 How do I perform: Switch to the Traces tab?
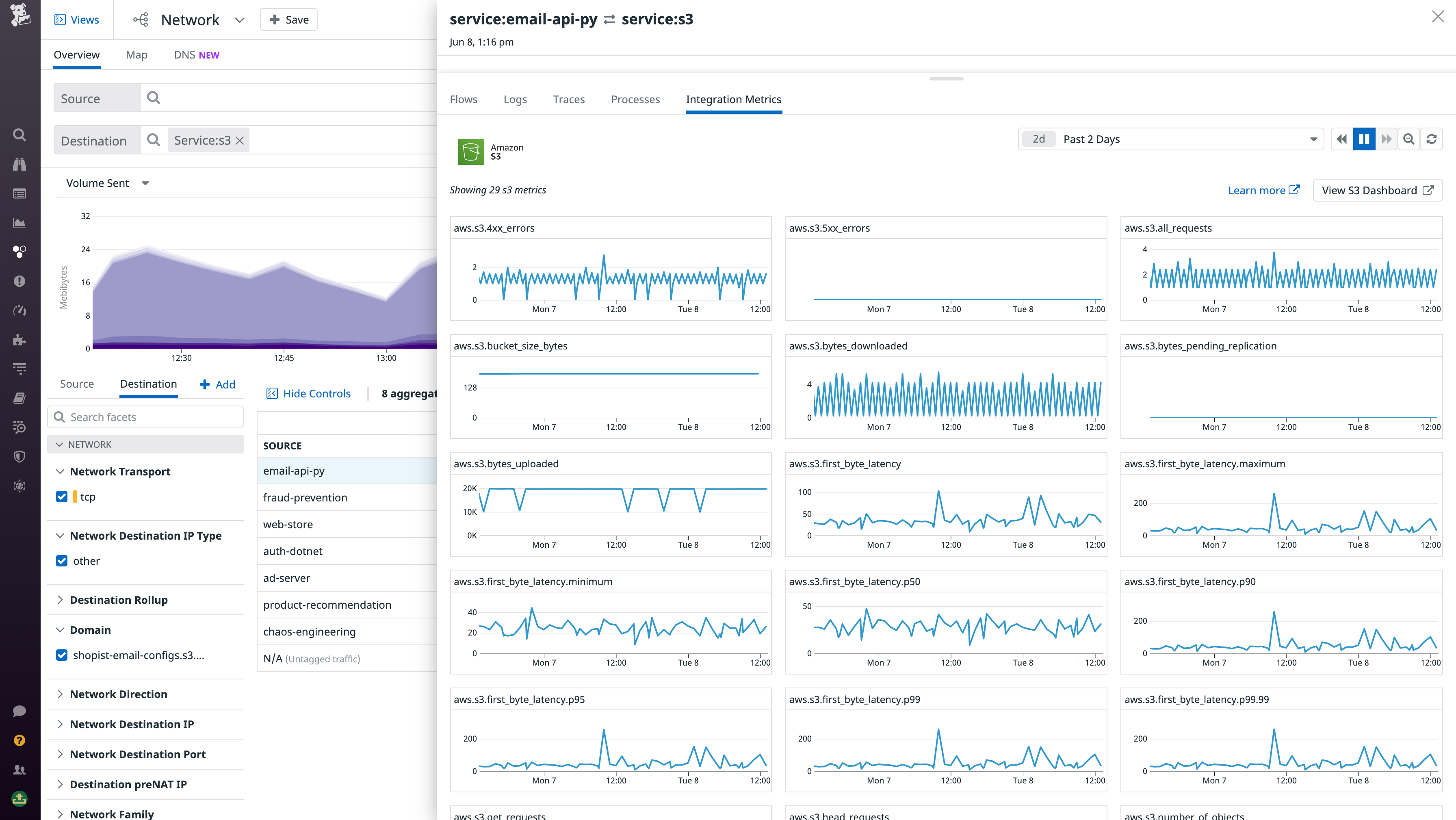569,99
